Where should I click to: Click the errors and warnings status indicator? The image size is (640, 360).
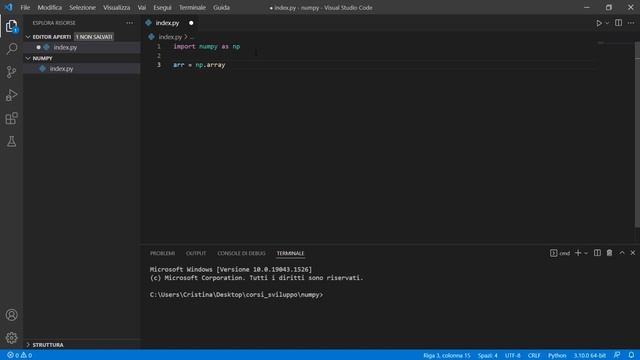(x=20, y=355)
